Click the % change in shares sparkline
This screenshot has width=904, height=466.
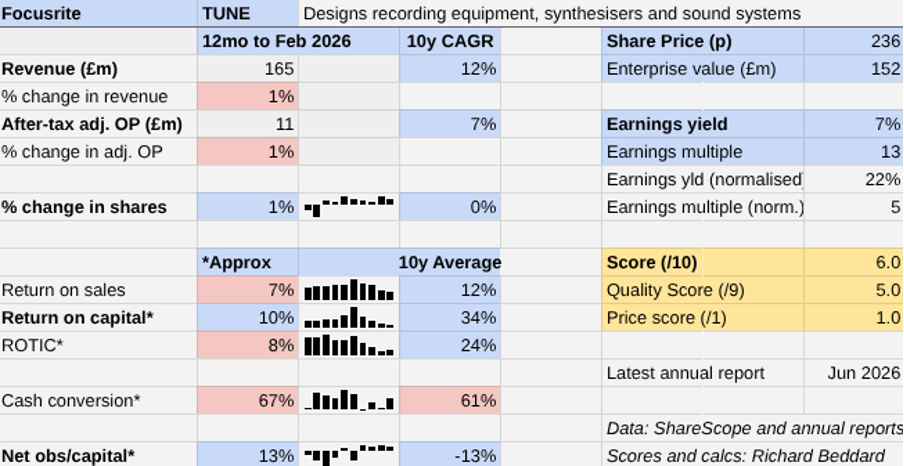coord(349,207)
